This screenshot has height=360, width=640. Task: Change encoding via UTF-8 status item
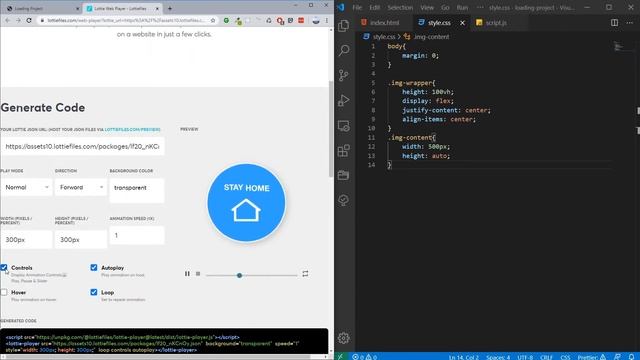click(x=525, y=357)
